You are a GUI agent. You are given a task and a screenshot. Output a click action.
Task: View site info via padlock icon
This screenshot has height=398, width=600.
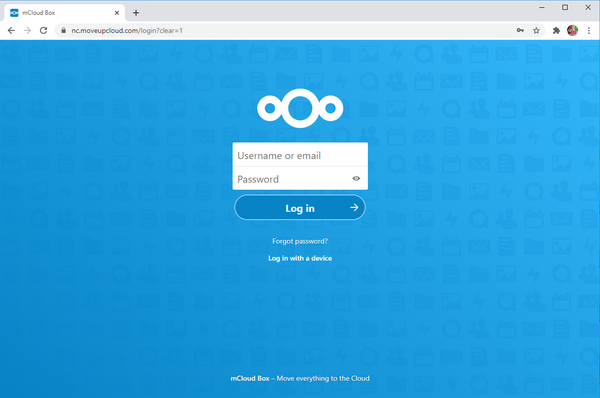tap(64, 31)
